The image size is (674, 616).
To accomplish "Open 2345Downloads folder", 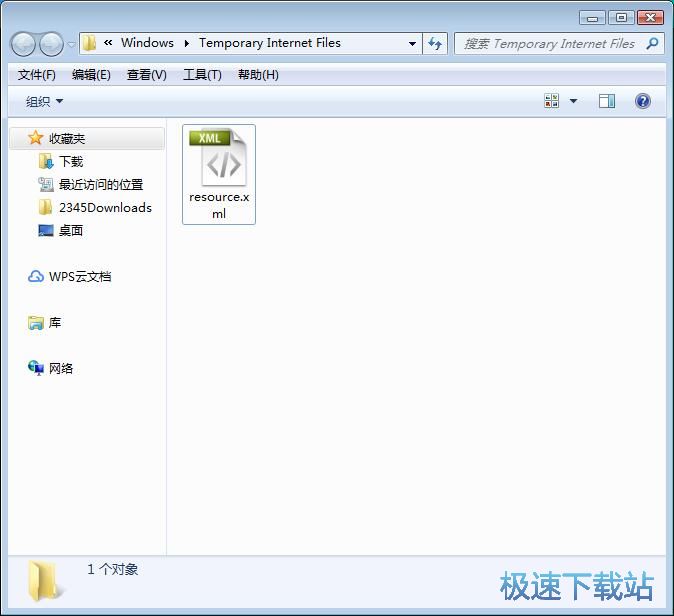I will click(105, 208).
